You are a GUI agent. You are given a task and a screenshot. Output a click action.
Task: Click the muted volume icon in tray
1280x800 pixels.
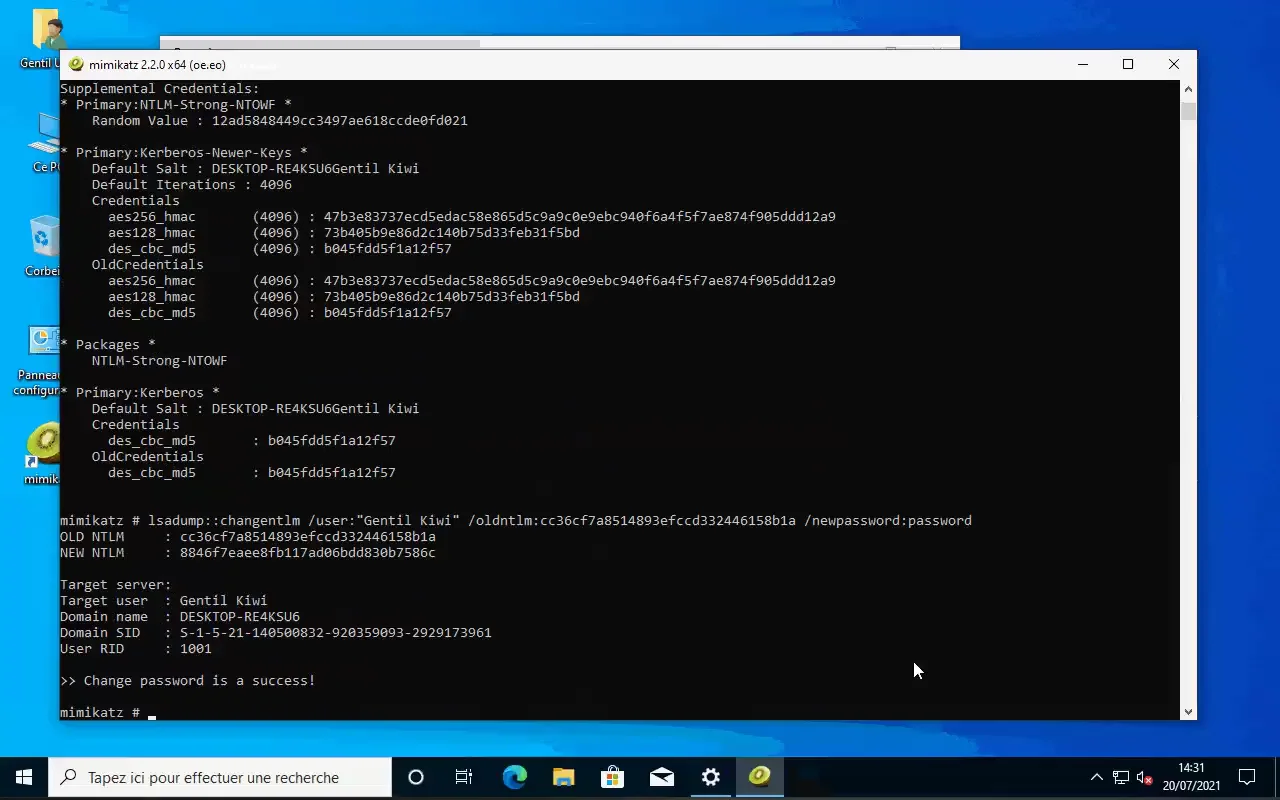(x=1145, y=778)
